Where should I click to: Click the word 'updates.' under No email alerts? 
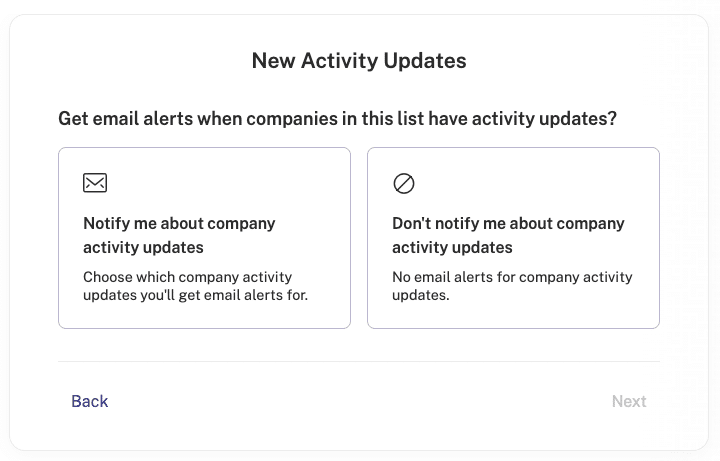click(x=421, y=295)
